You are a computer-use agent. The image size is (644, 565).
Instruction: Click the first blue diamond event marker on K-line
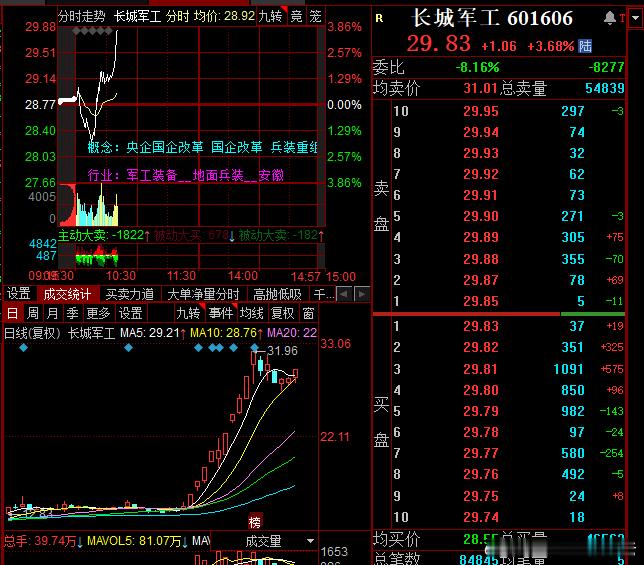pos(23,348)
